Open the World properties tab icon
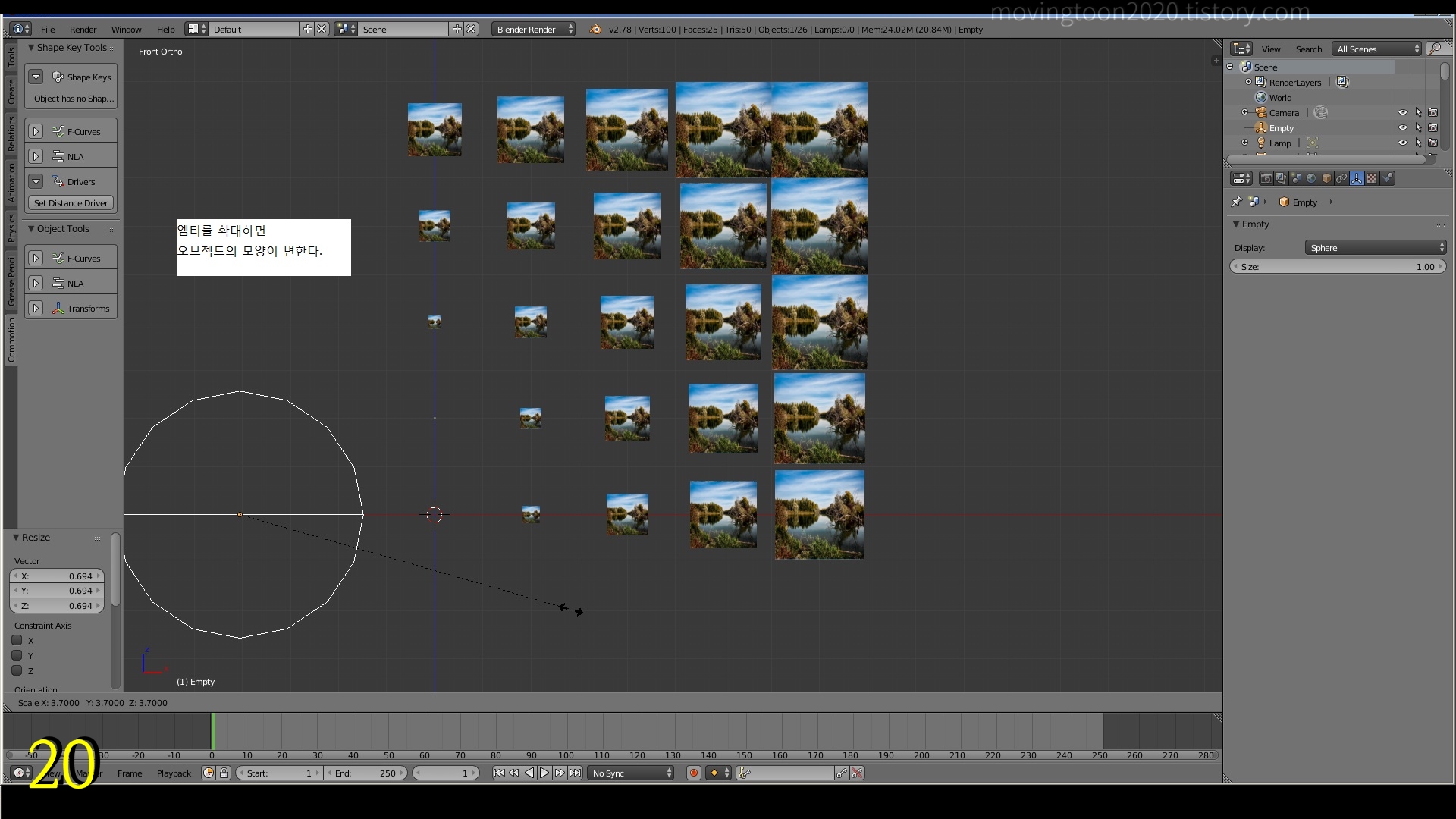This screenshot has width=1456, height=819. coord(1311,178)
